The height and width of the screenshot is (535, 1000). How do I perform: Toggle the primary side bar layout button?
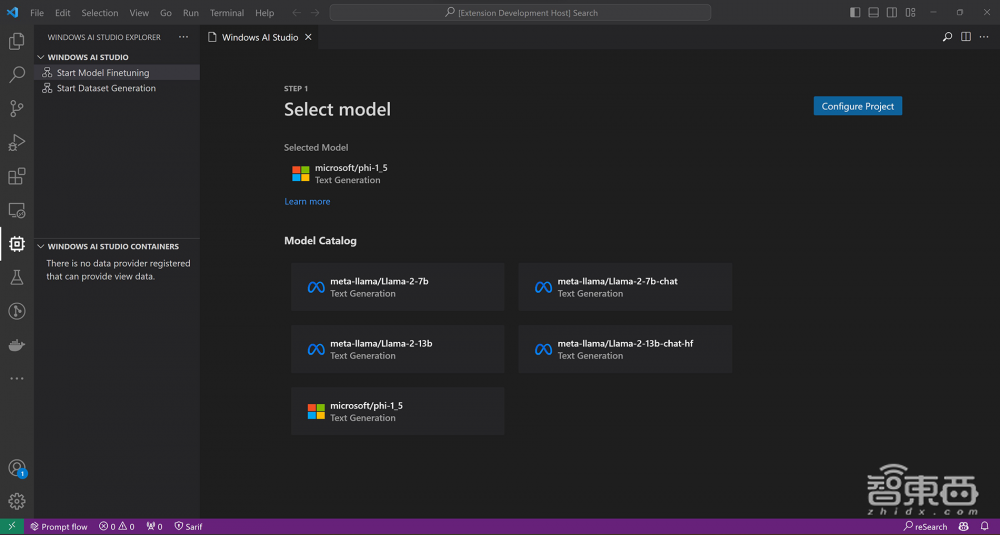click(x=855, y=13)
